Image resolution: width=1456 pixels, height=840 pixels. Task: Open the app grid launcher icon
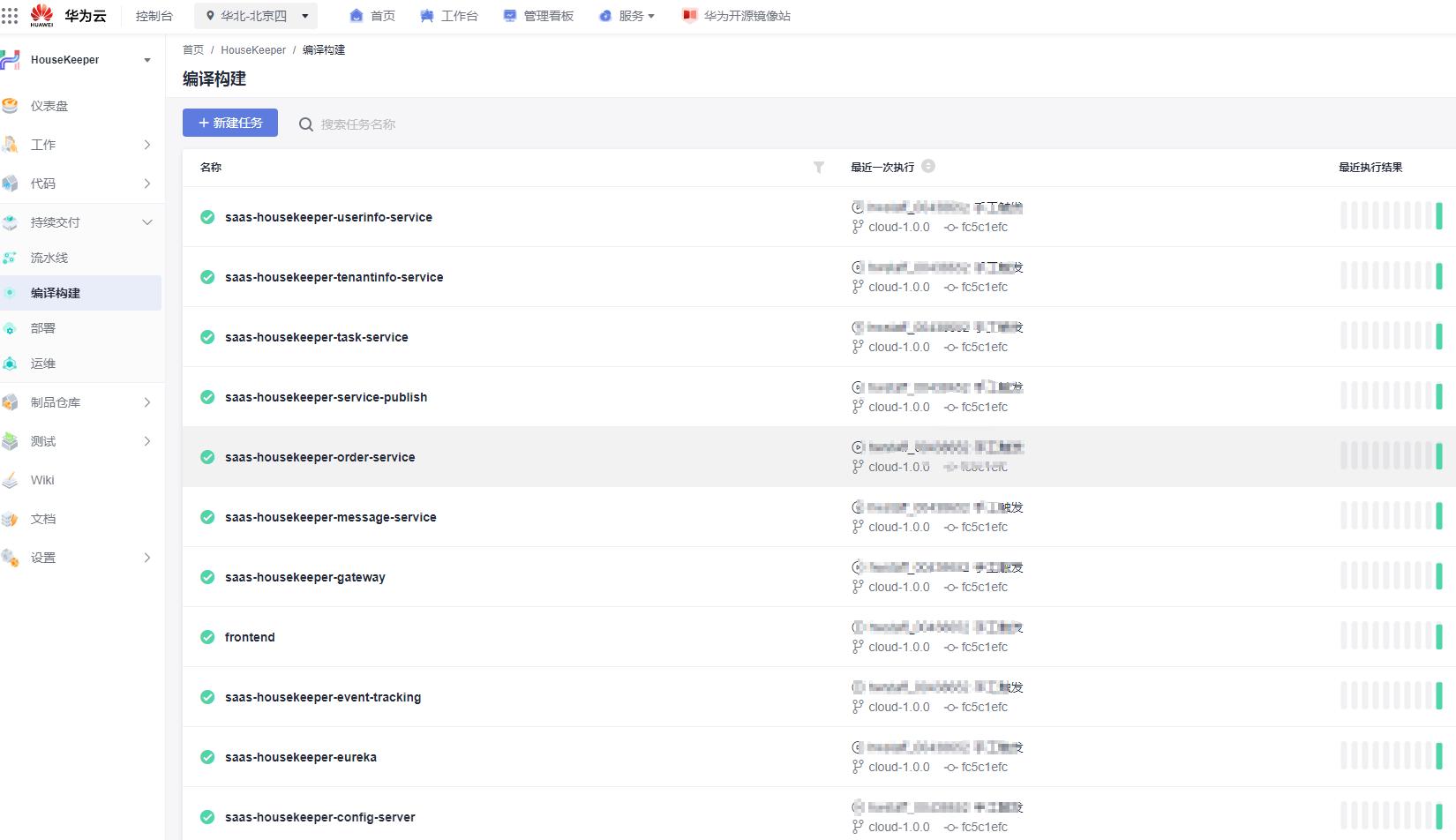pyautogui.click(x=10, y=16)
